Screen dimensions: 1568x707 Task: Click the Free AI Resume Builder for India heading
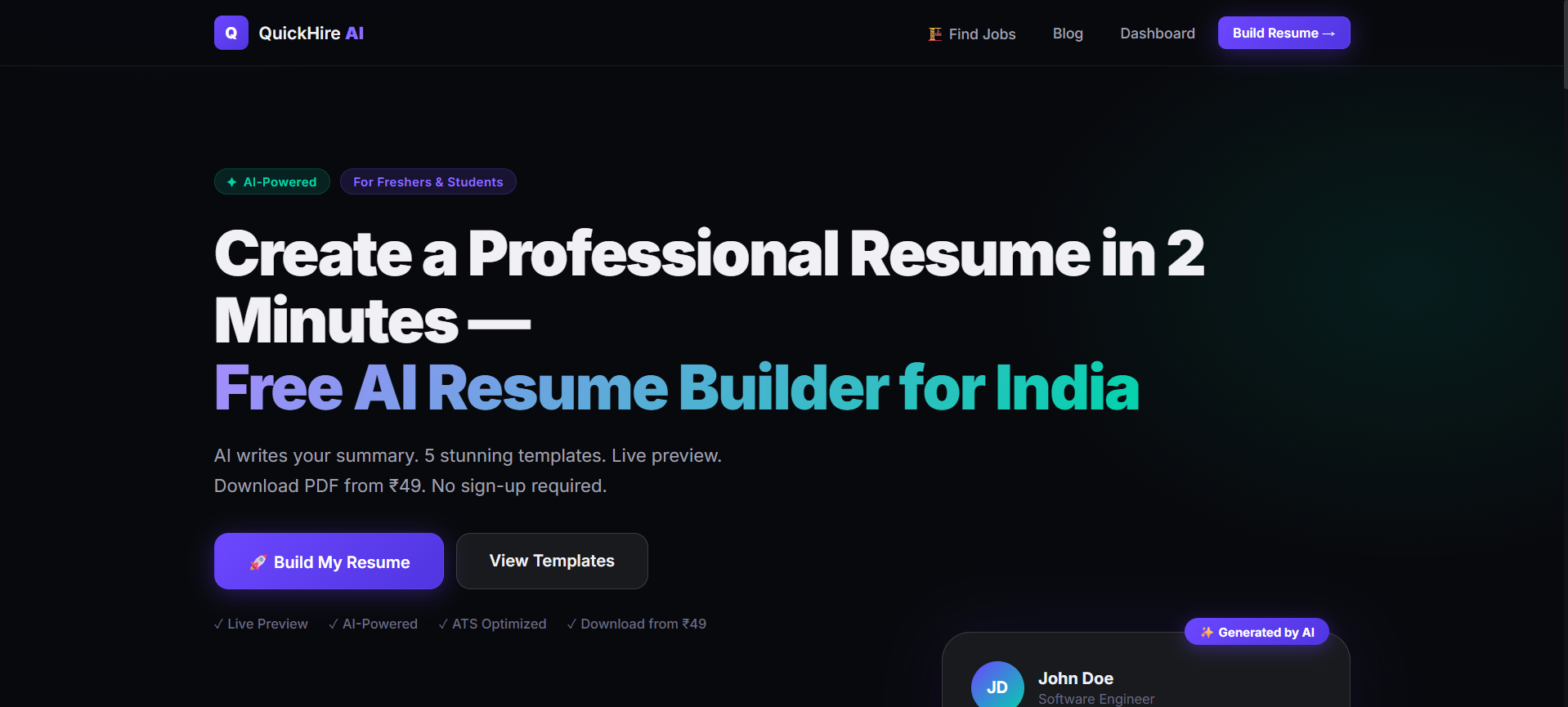click(x=676, y=387)
